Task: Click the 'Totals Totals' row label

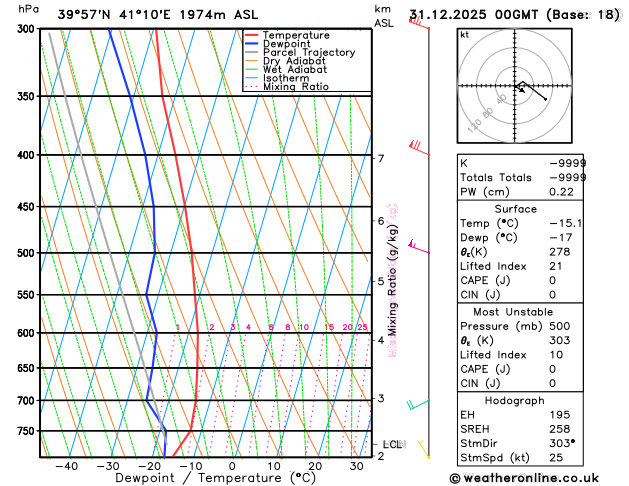Action: tap(496, 178)
